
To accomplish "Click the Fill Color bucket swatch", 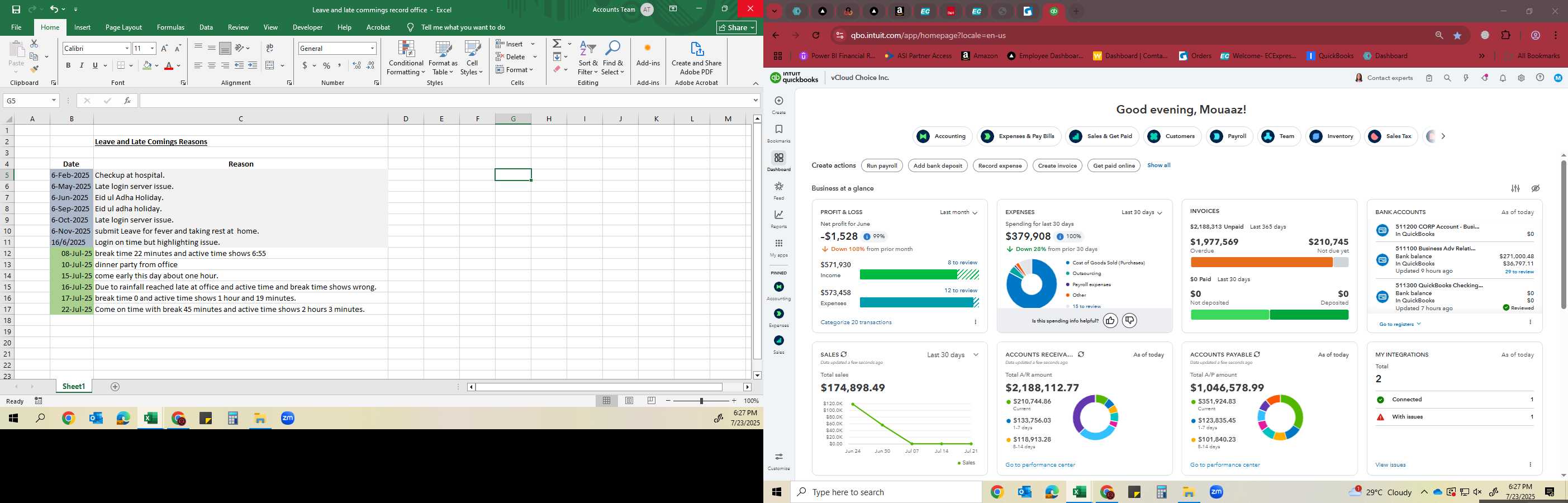I will pyautogui.click(x=147, y=66).
